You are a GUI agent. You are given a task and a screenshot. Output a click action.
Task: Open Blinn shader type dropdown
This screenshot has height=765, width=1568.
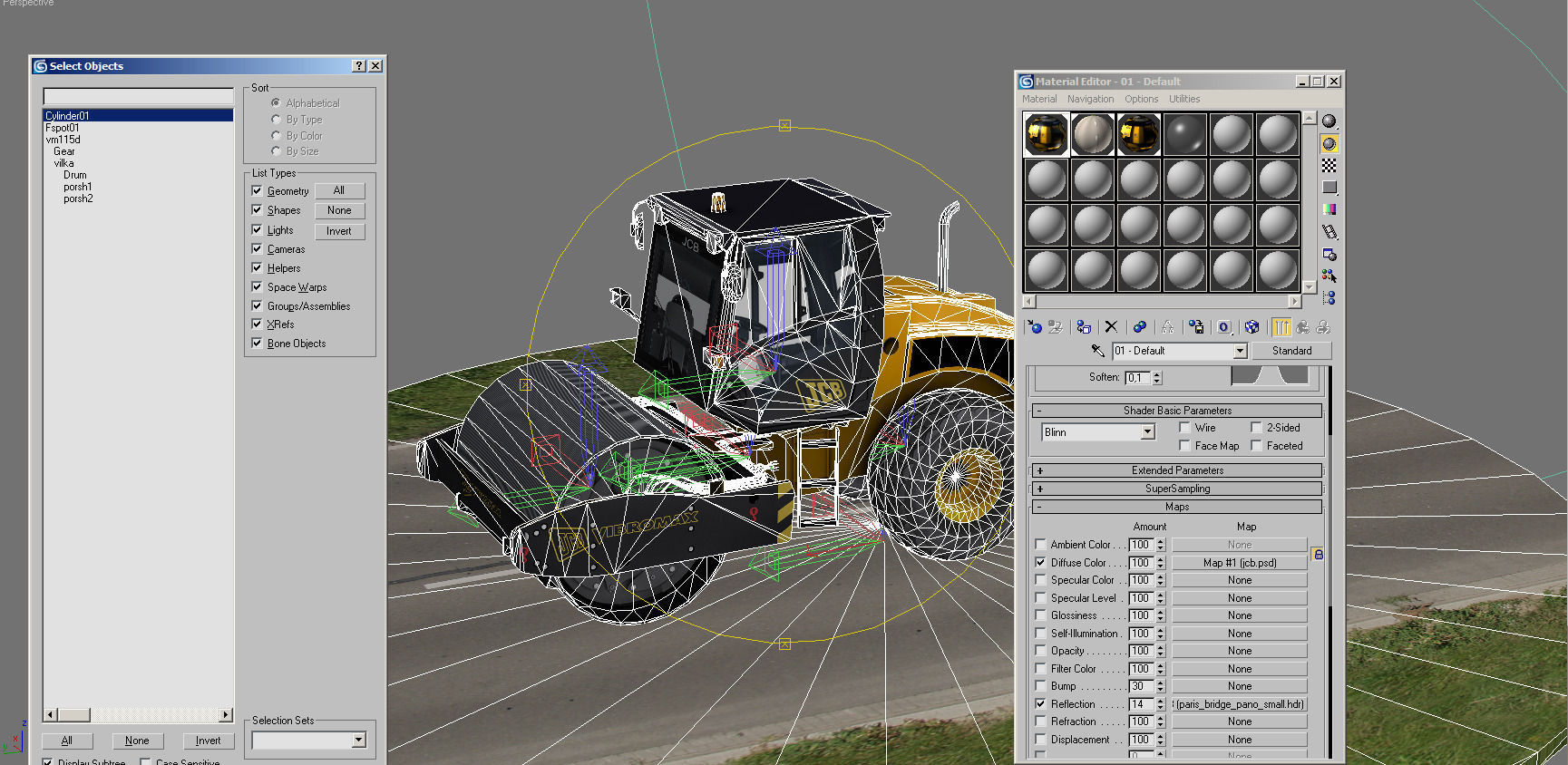tap(1147, 432)
